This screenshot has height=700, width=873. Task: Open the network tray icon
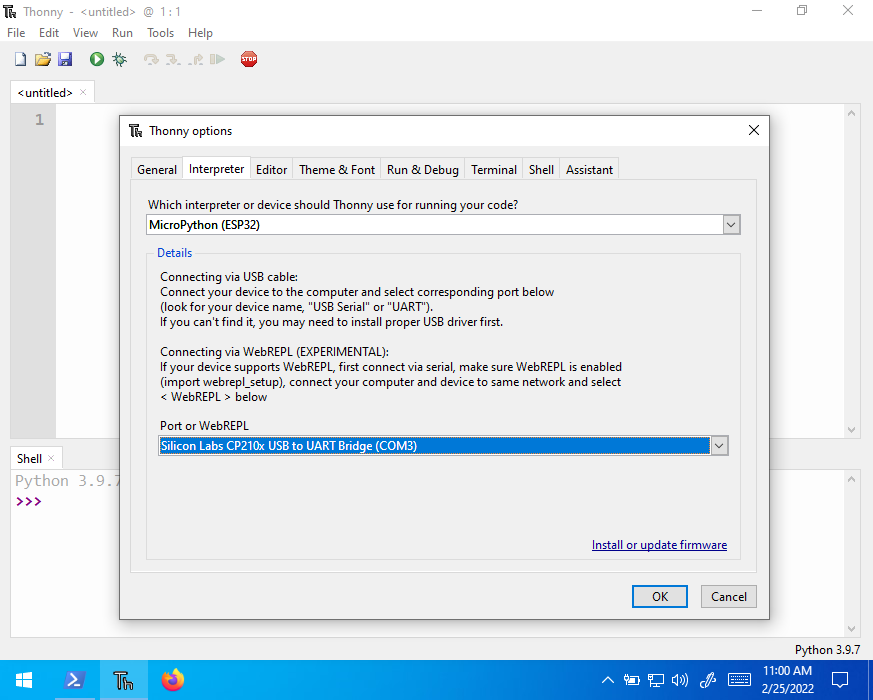click(x=656, y=680)
